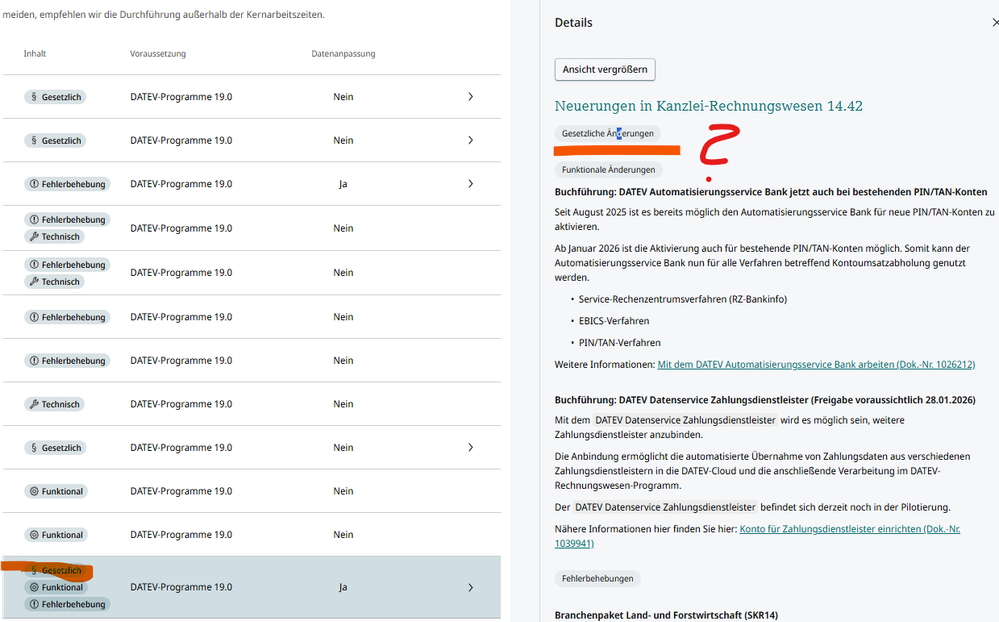Click the PIN/TAN-Verfahren bullet item
The image size is (999, 622).
point(619,342)
